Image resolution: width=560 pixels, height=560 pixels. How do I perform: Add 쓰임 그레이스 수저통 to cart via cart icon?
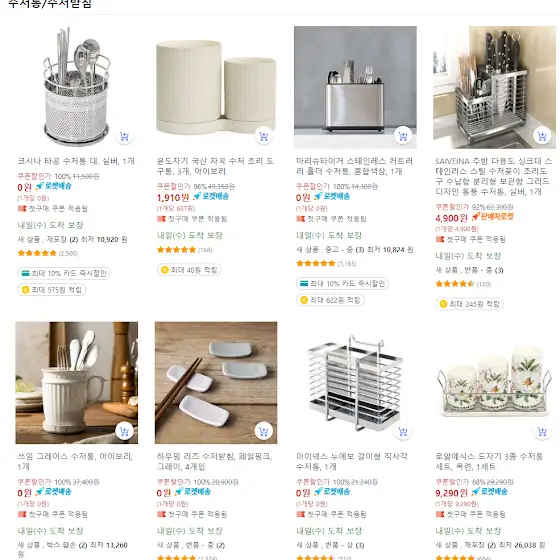pyautogui.click(x=124, y=432)
